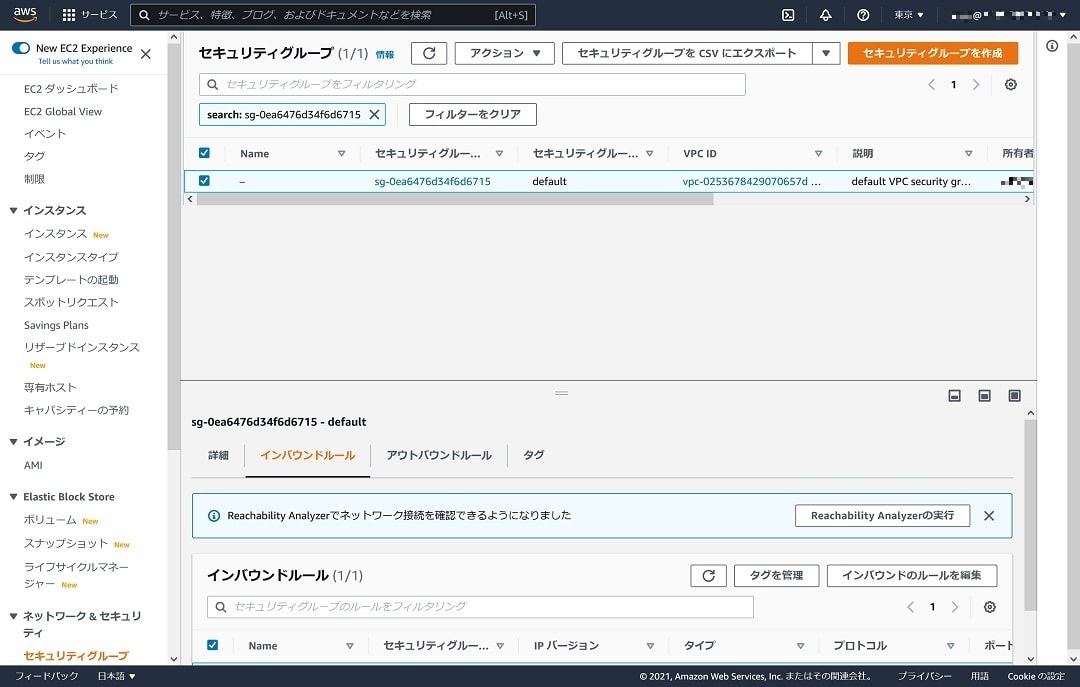Refresh the inbound rules list
This screenshot has width=1080, height=687.
point(708,575)
